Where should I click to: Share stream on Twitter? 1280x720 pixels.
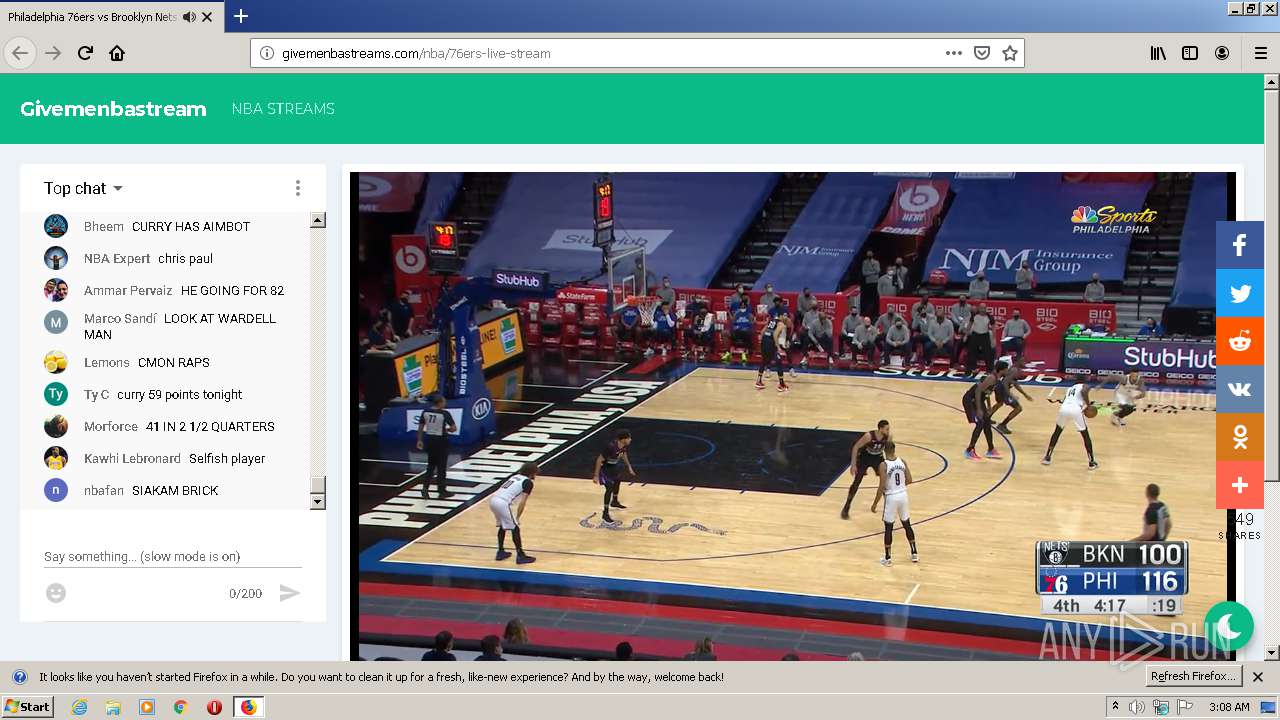[x=1240, y=293]
